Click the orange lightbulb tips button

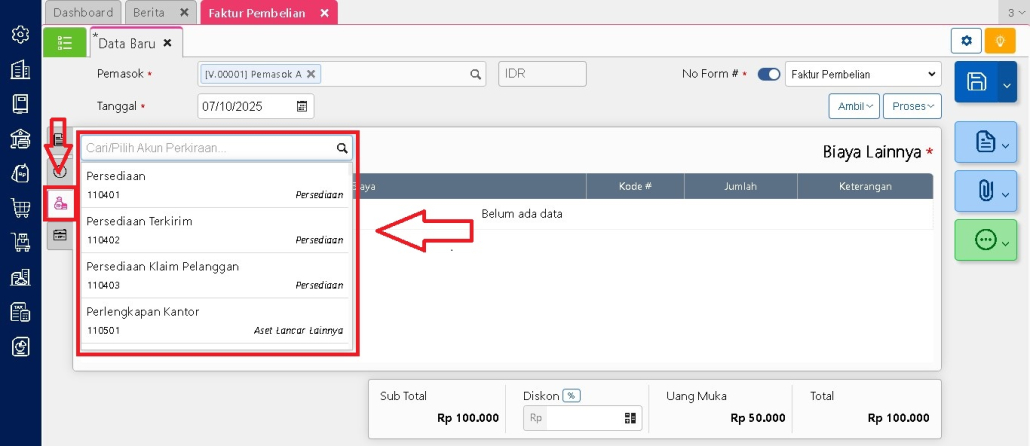coord(999,41)
